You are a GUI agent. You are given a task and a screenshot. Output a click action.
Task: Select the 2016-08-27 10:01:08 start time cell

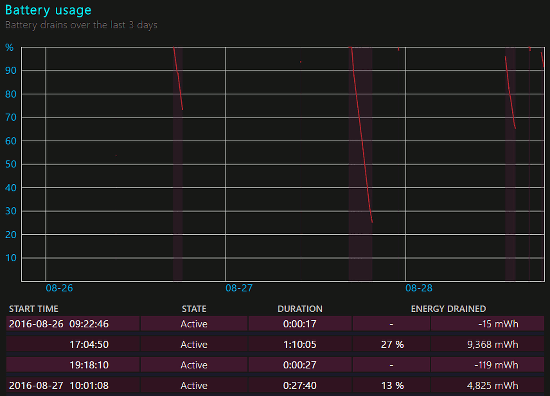73,385
